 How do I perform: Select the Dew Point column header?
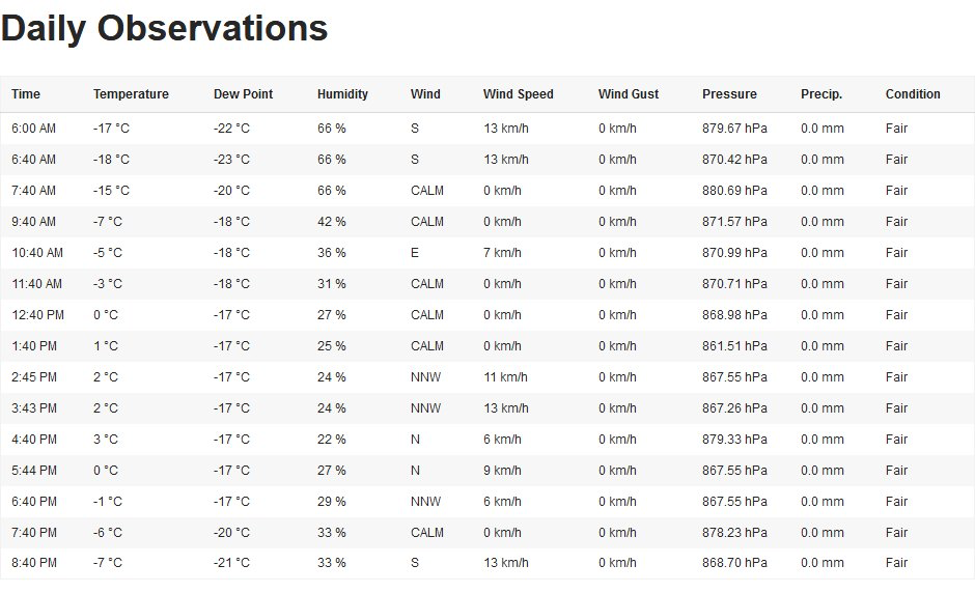click(243, 94)
